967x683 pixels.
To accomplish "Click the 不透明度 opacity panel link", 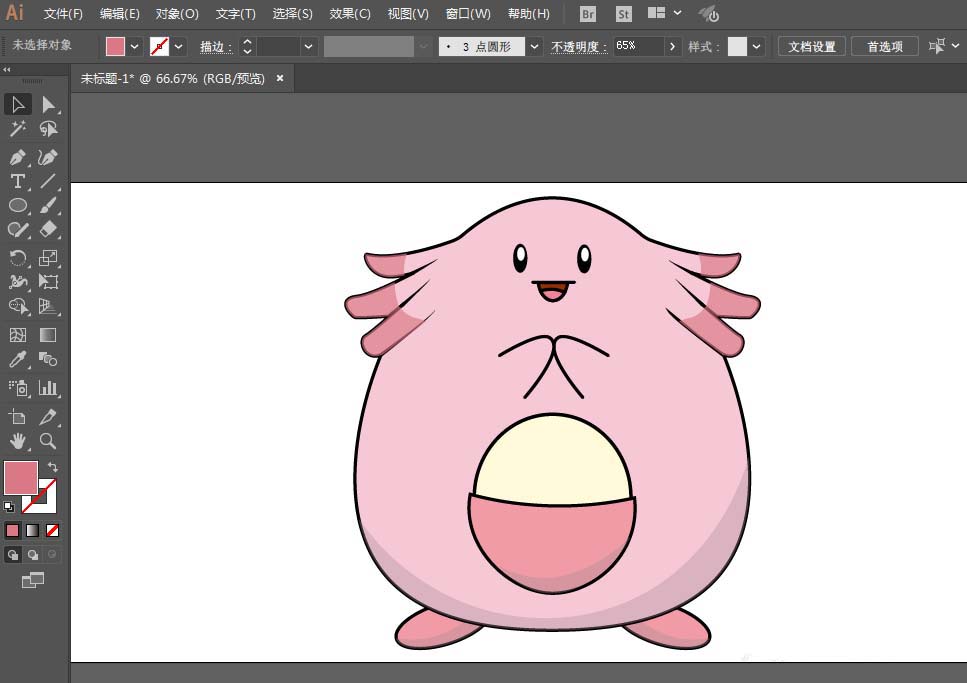I will [x=578, y=47].
